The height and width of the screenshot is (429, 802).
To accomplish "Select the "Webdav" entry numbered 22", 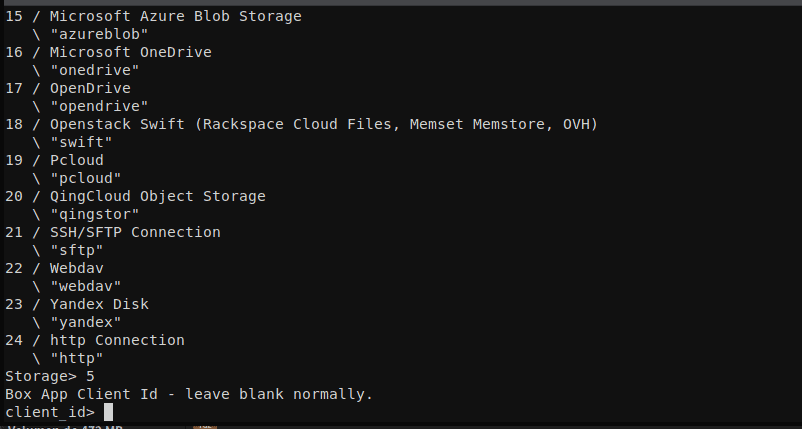I will 54,268.
